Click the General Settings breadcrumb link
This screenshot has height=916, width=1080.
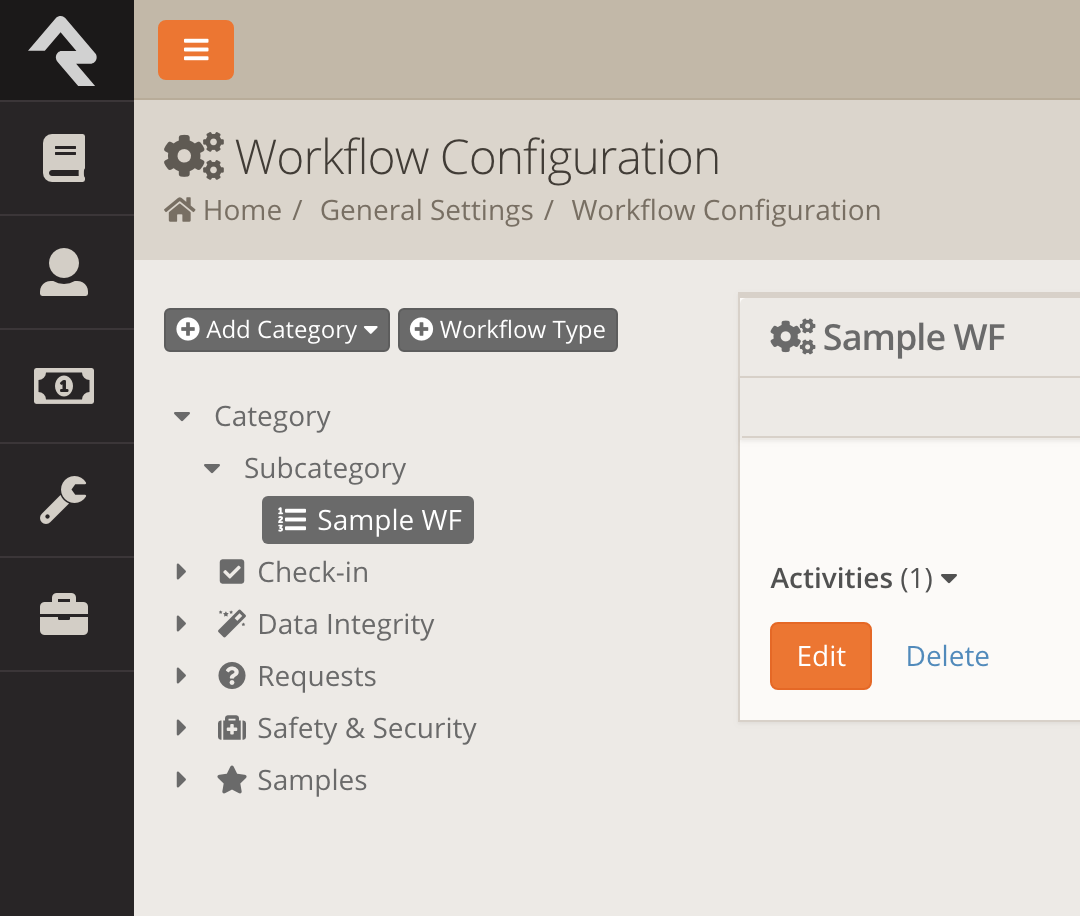[x=425, y=210]
